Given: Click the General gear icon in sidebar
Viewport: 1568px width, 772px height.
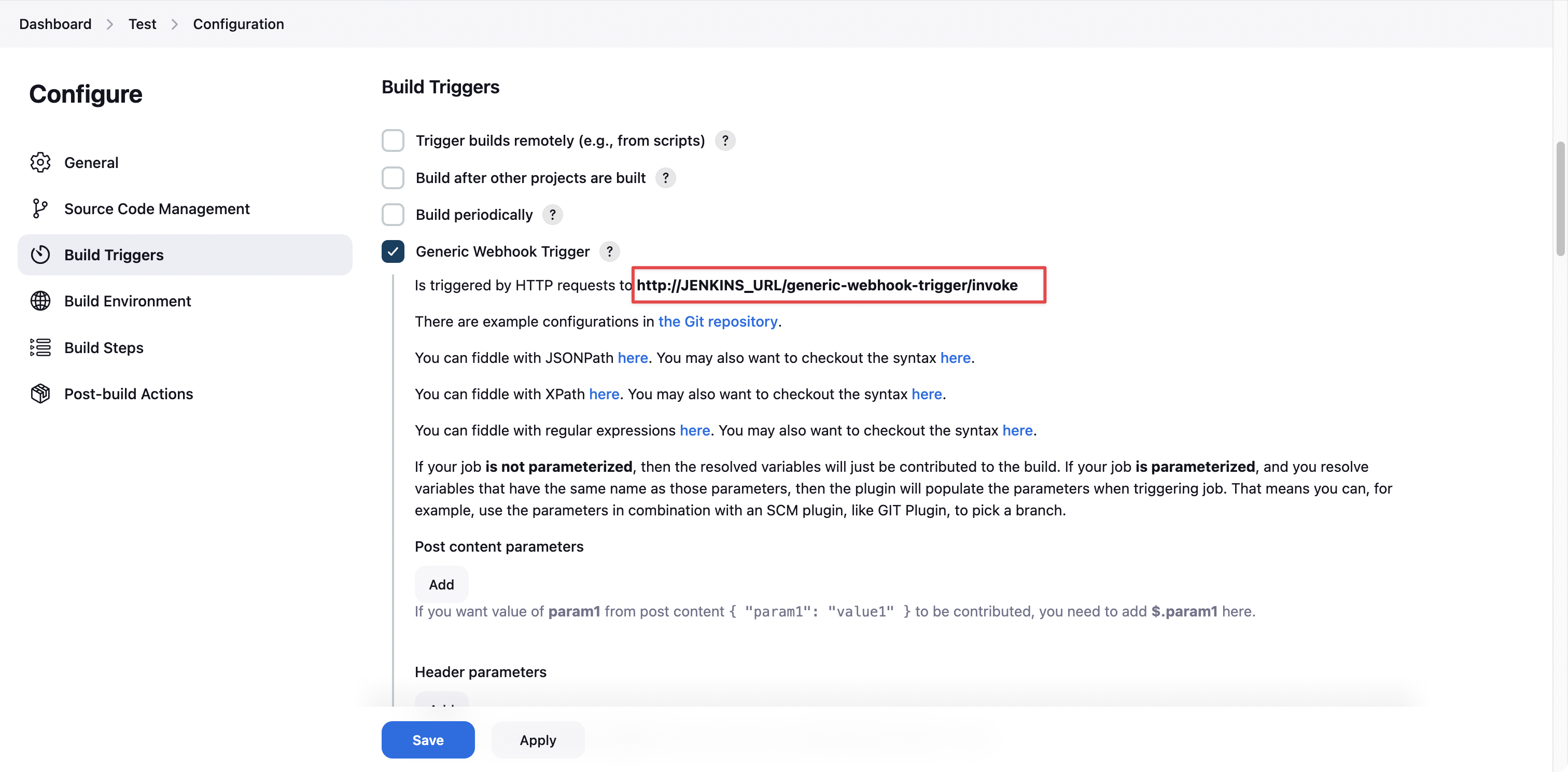Looking at the screenshot, I should (x=40, y=163).
